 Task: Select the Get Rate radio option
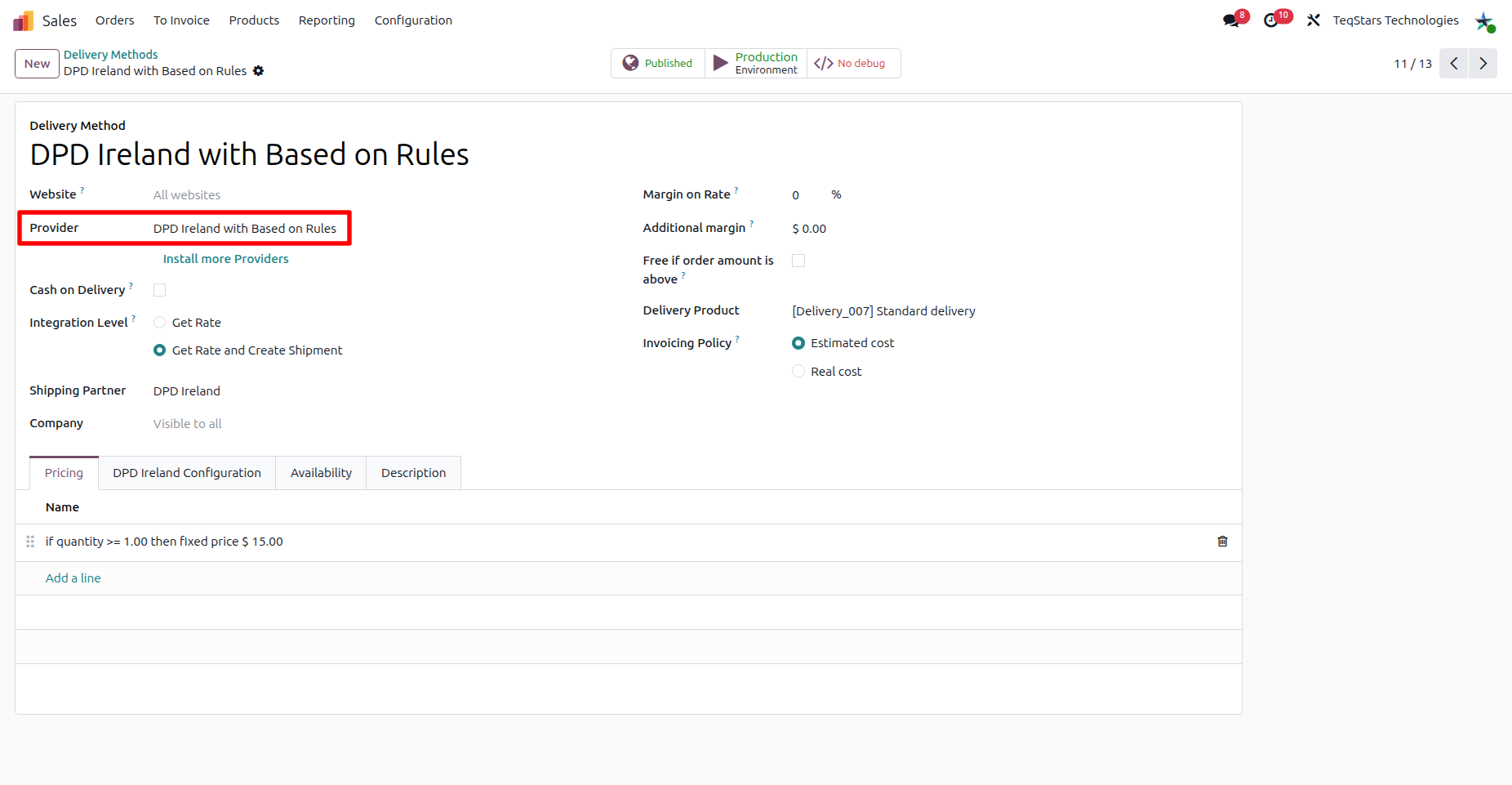(x=160, y=323)
